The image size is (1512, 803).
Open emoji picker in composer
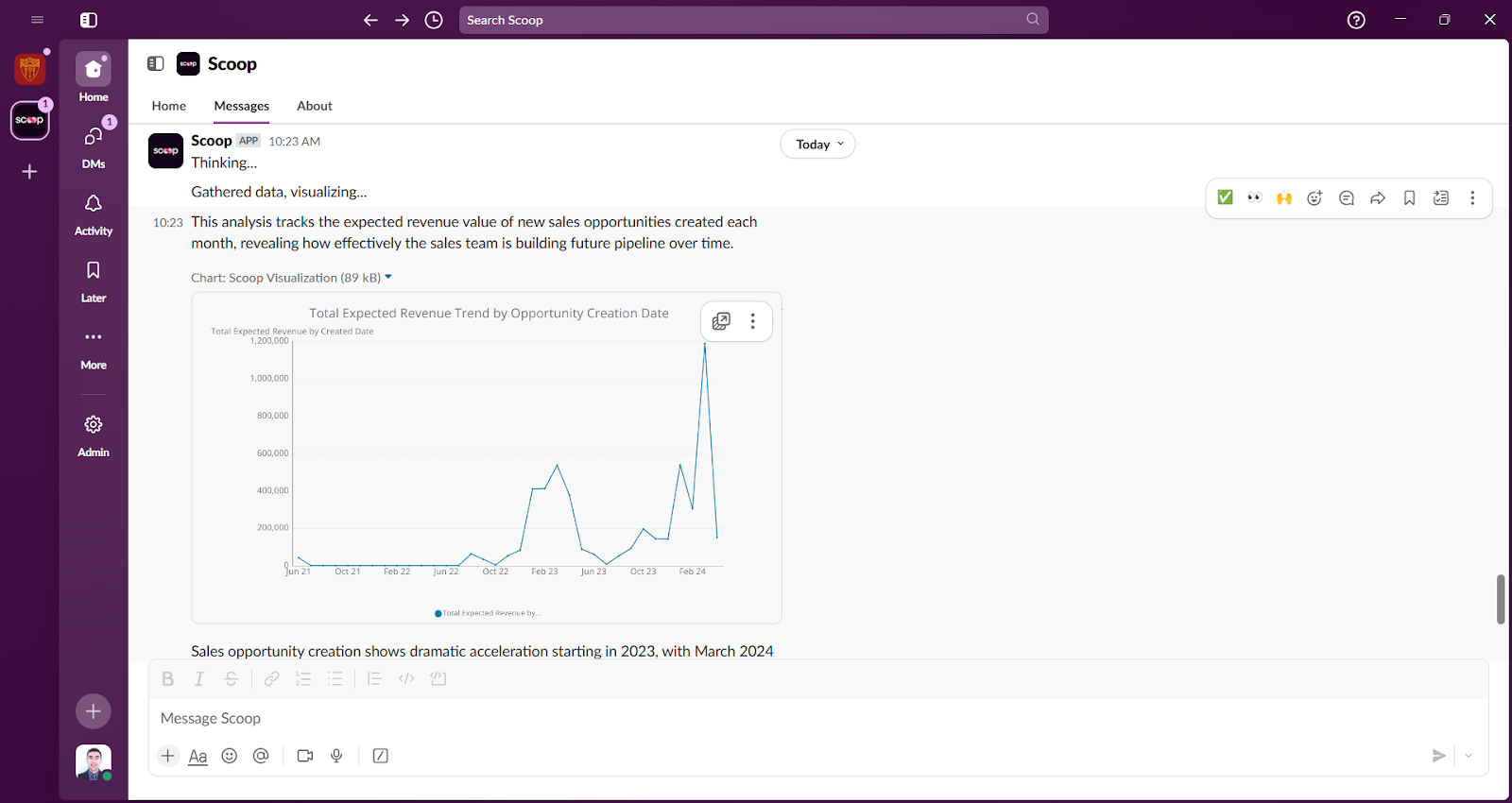click(230, 756)
